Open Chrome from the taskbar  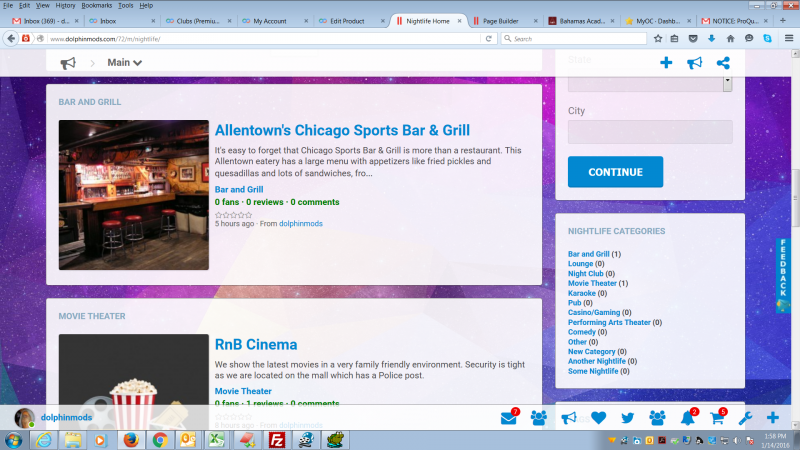pyautogui.click(x=160, y=440)
